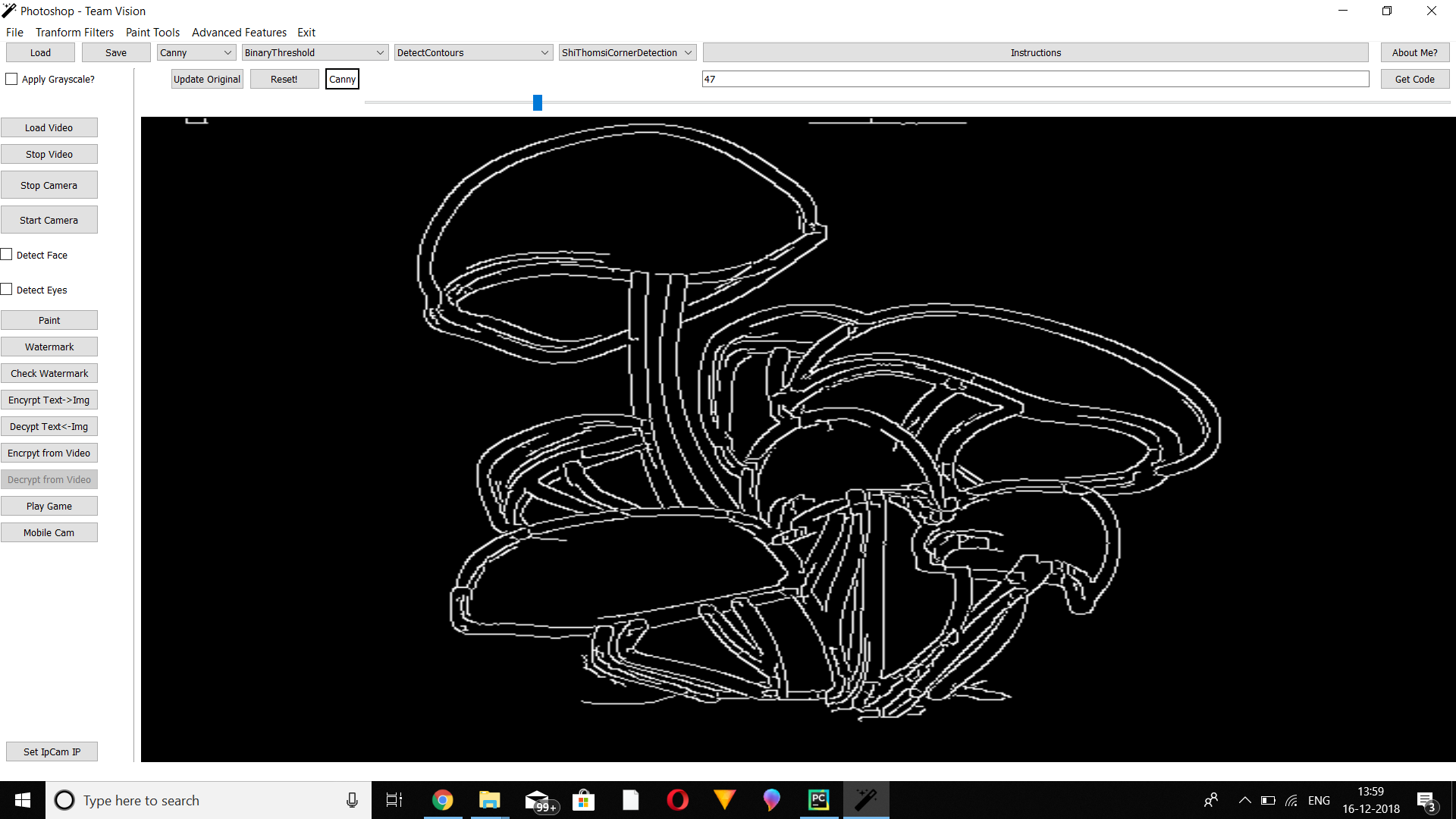Viewport: 1456px width, 819px height.
Task: Enable the Apply Grayscale checkbox
Action: (x=11, y=79)
